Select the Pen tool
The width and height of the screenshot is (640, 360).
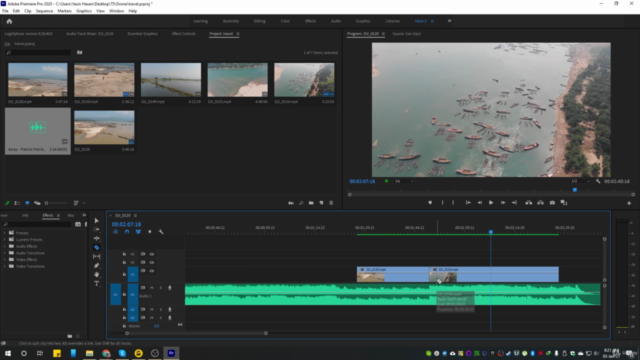coord(97,266)
